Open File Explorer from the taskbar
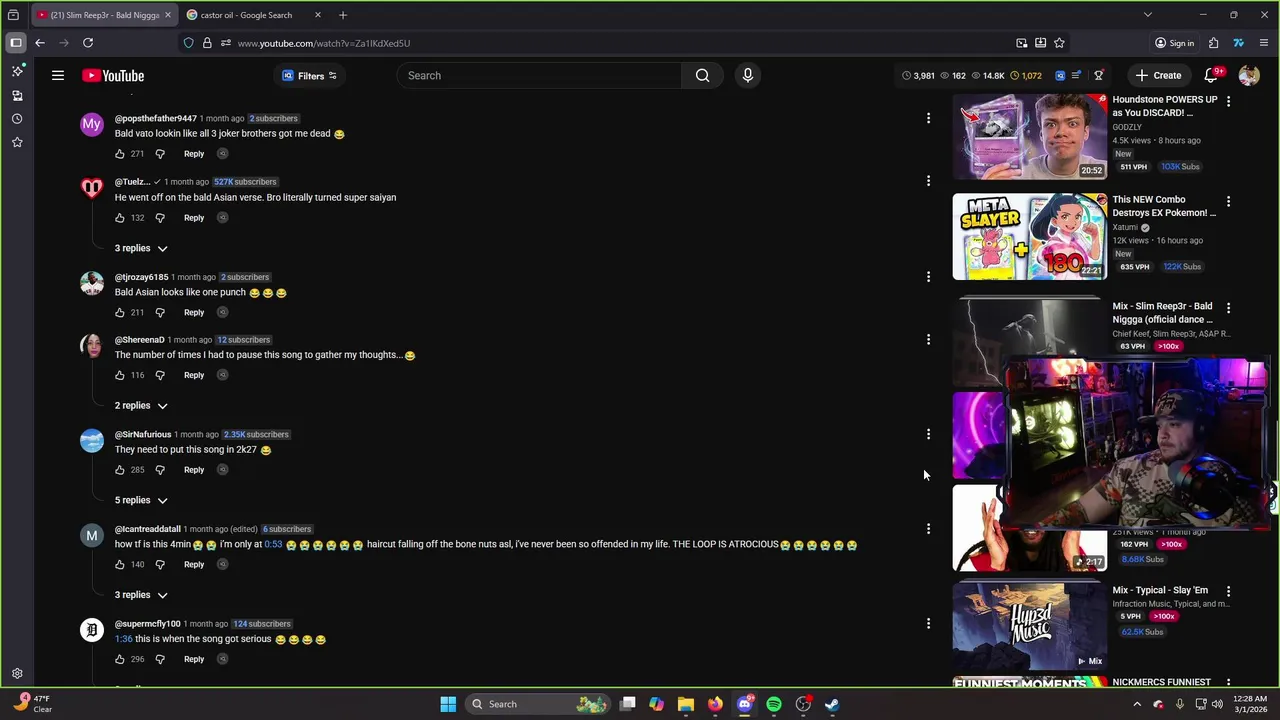 [x=686, y=704]
